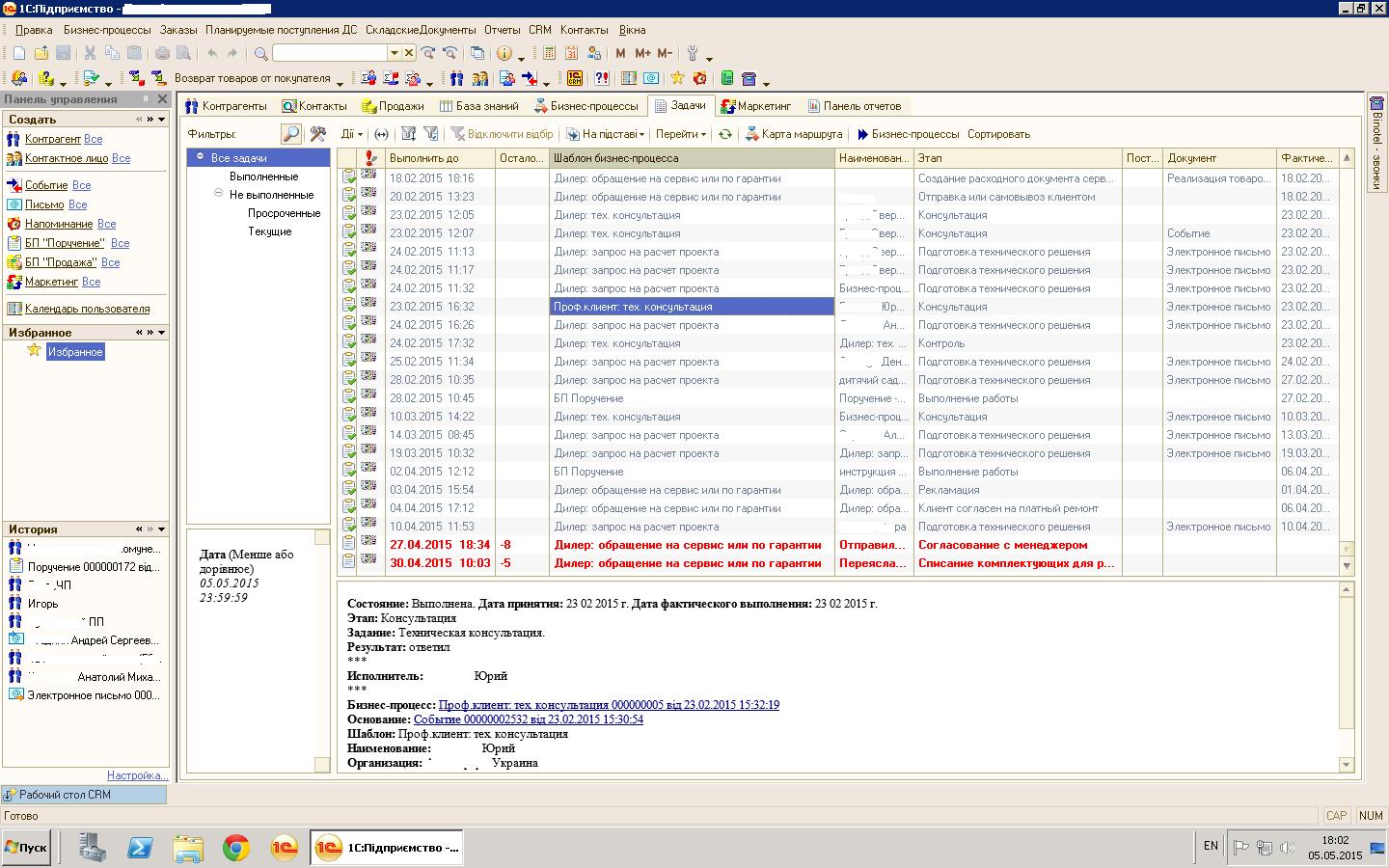Open the Рабочий стол CRM window tab
The width and height of the screenshot is (1389, 868).
click(x=84, y=795)
